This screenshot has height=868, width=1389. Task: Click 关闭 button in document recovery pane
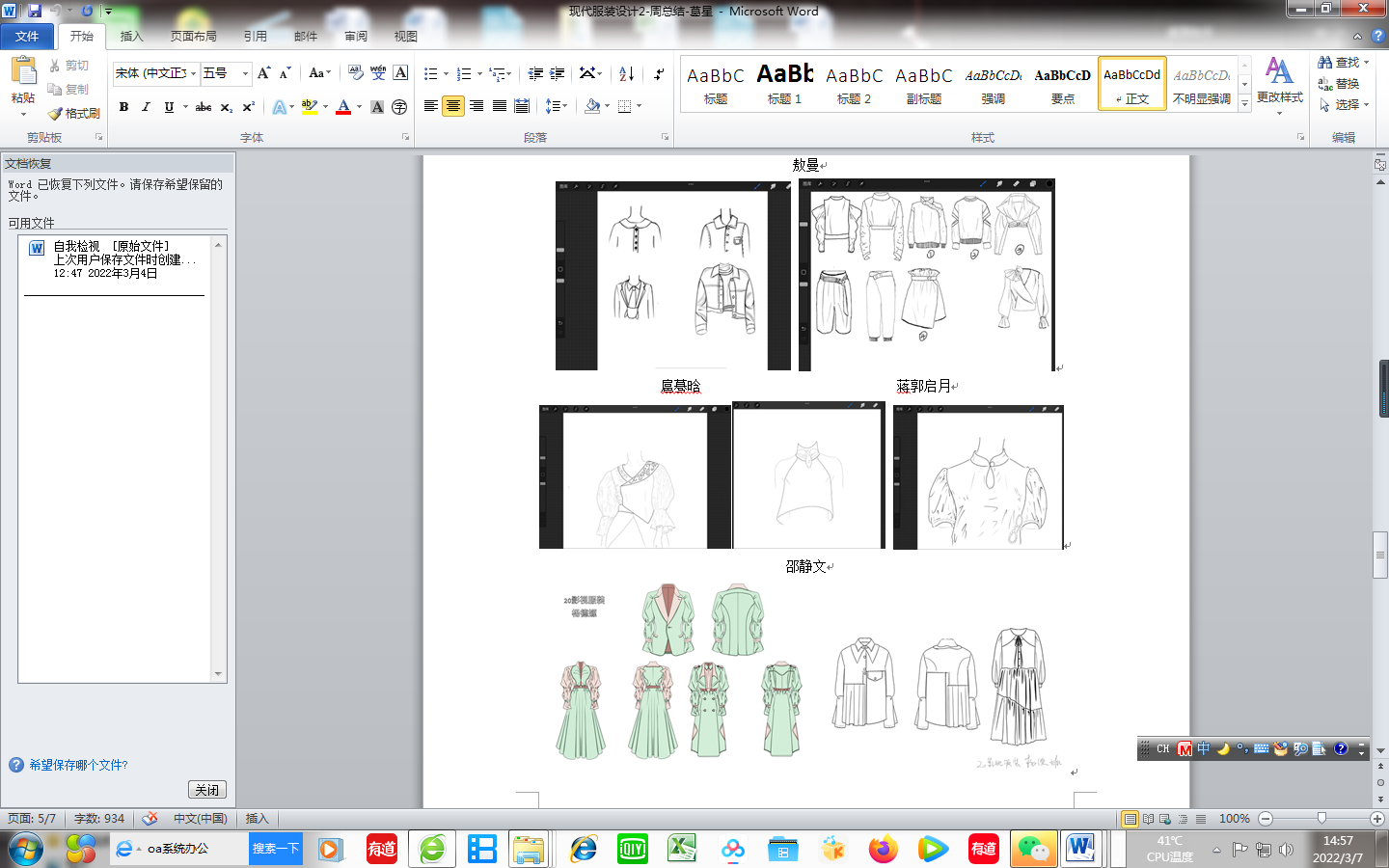click(x=206, y=790)
